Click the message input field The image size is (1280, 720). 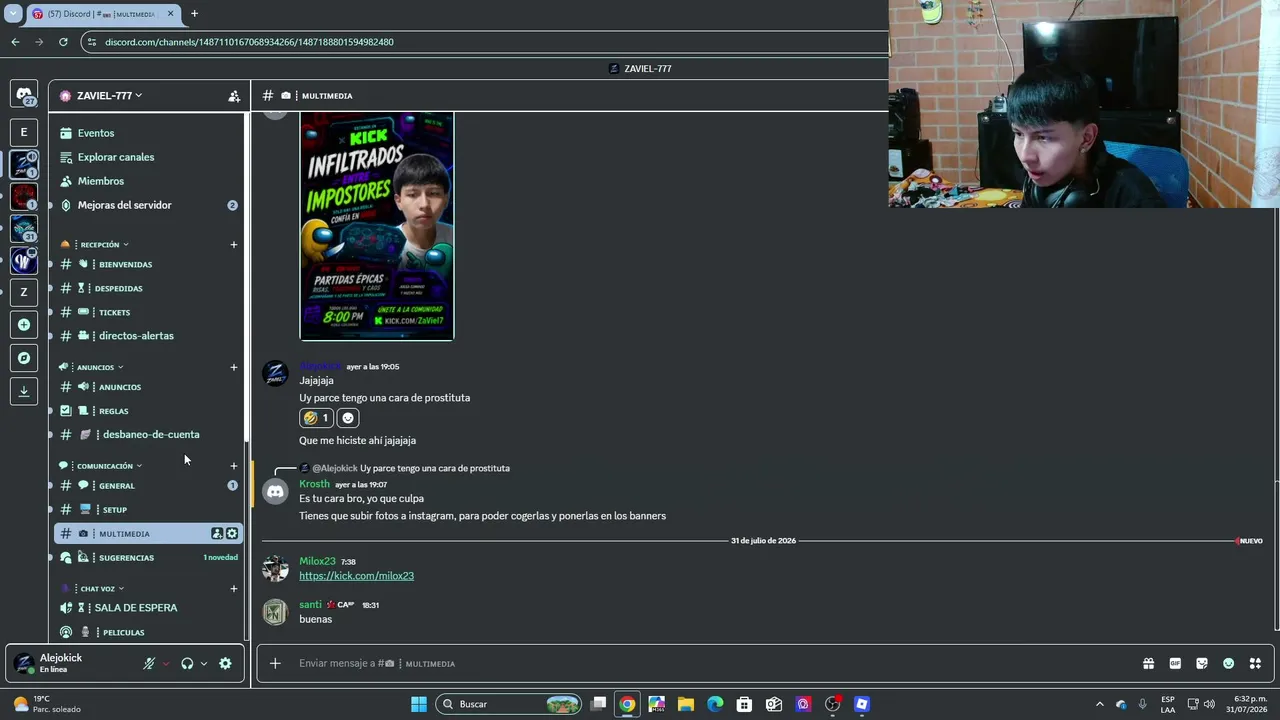tap(710, 663)
